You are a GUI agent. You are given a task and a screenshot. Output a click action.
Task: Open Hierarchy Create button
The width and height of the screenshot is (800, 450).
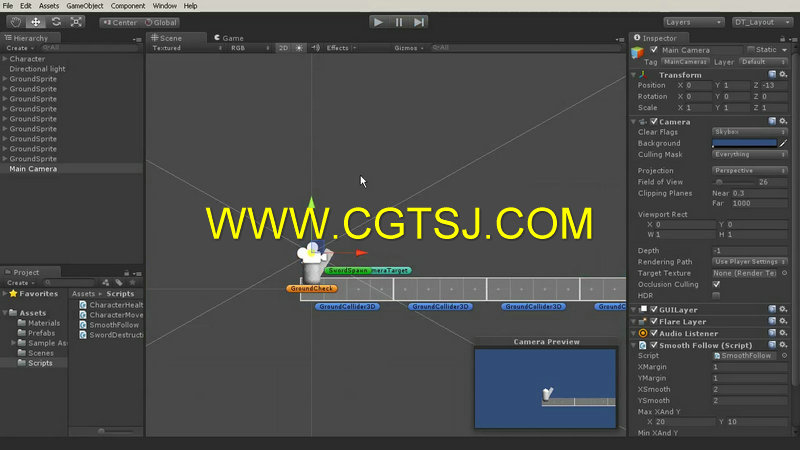point(19,48)
